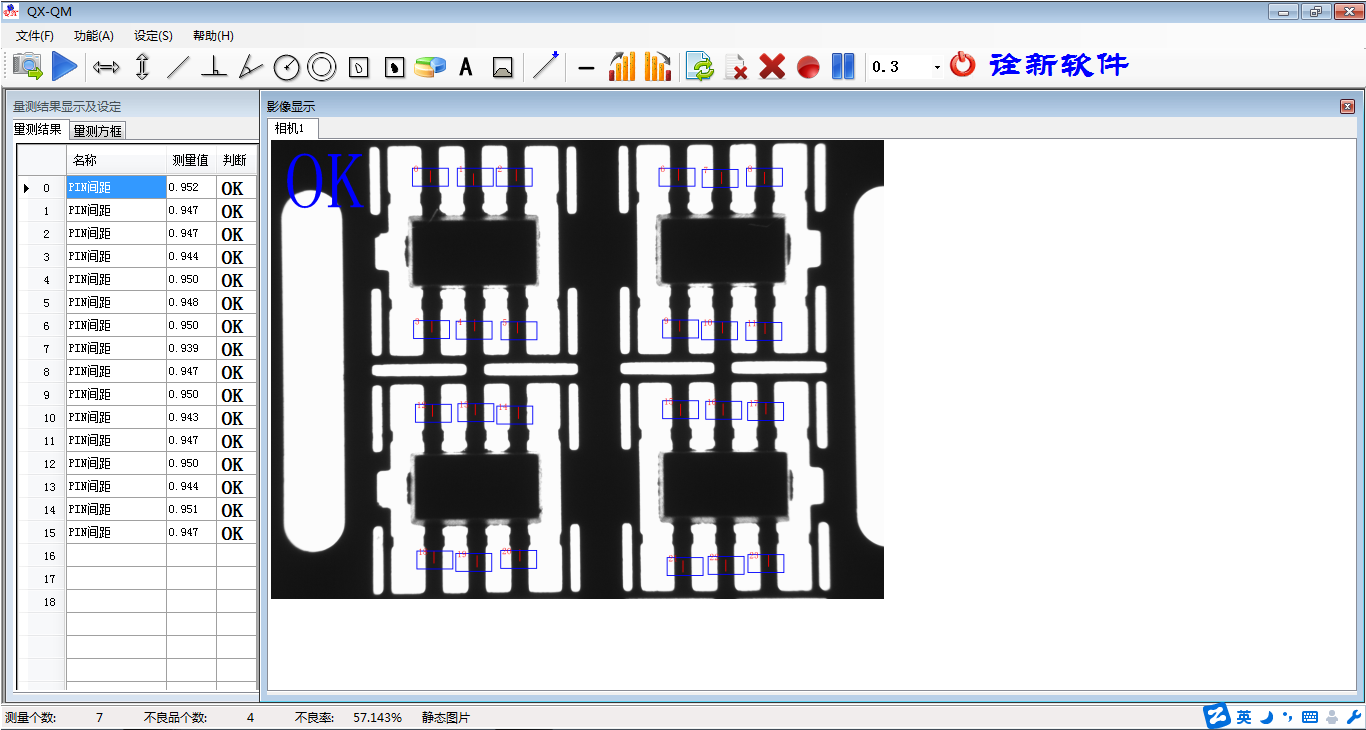
Task: Open the 设定(S) menu
Action: 153,36
